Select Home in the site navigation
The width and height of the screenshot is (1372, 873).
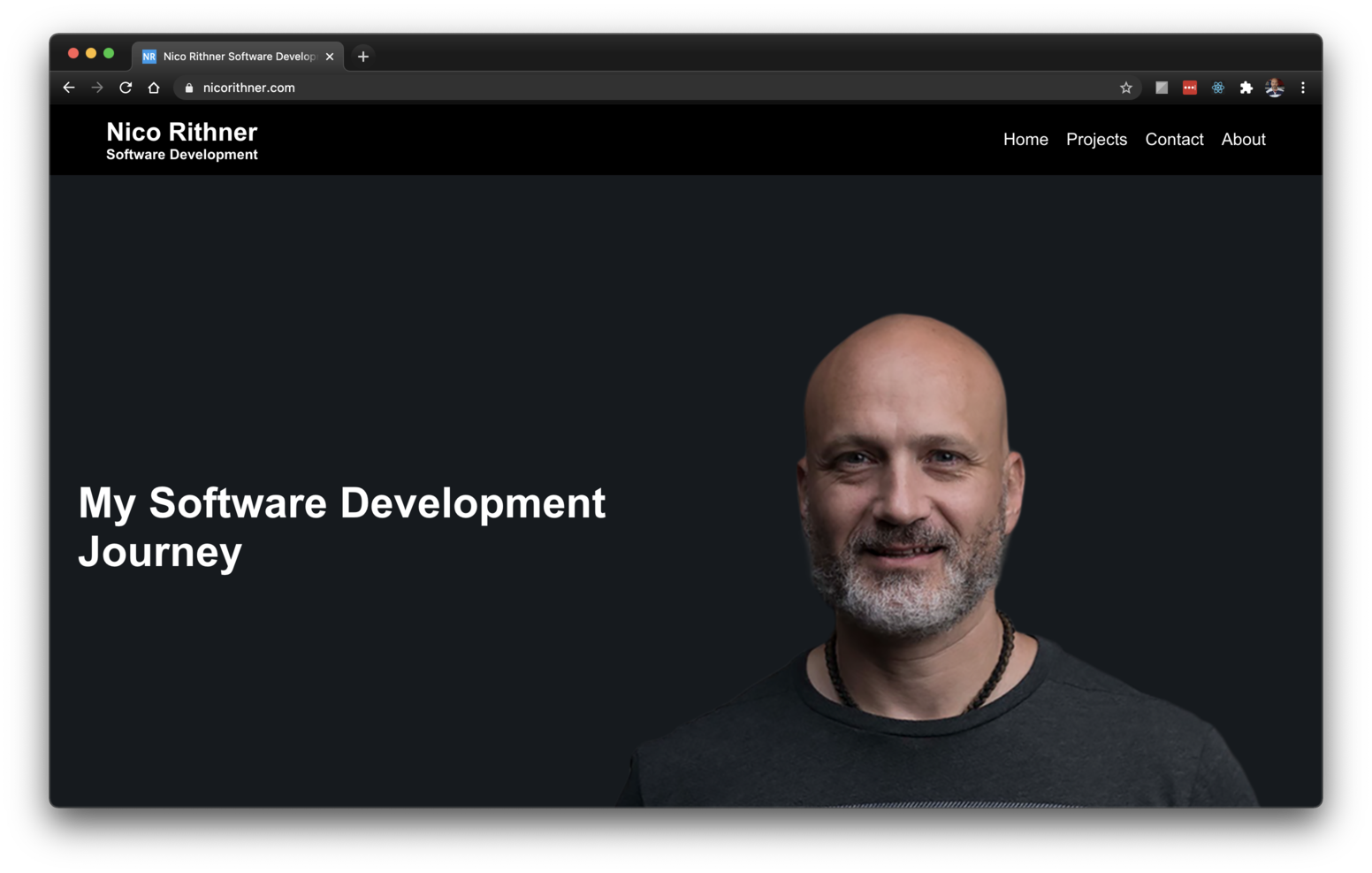pos(1025,139)
